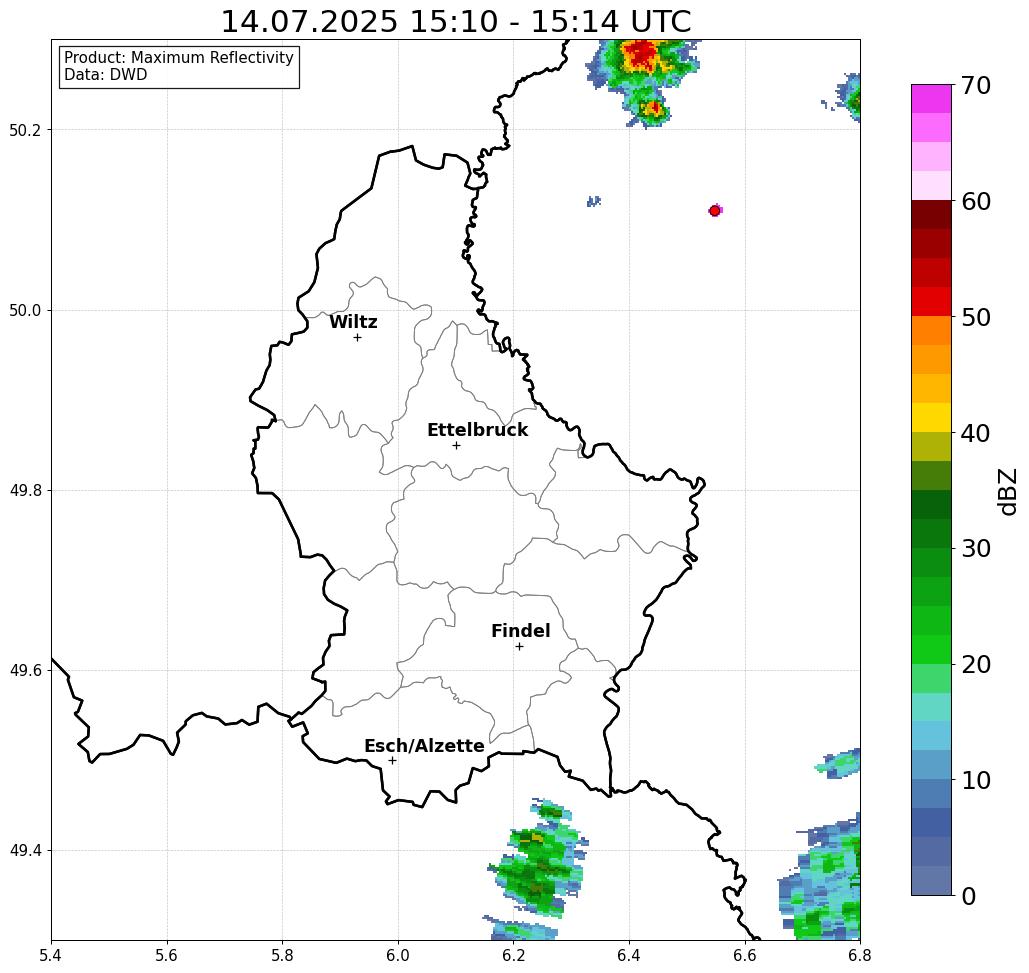Viewport: 1029px width, 973px height.
Task: Click the longitude 6.2 axis label
Action: click(514, 955)
